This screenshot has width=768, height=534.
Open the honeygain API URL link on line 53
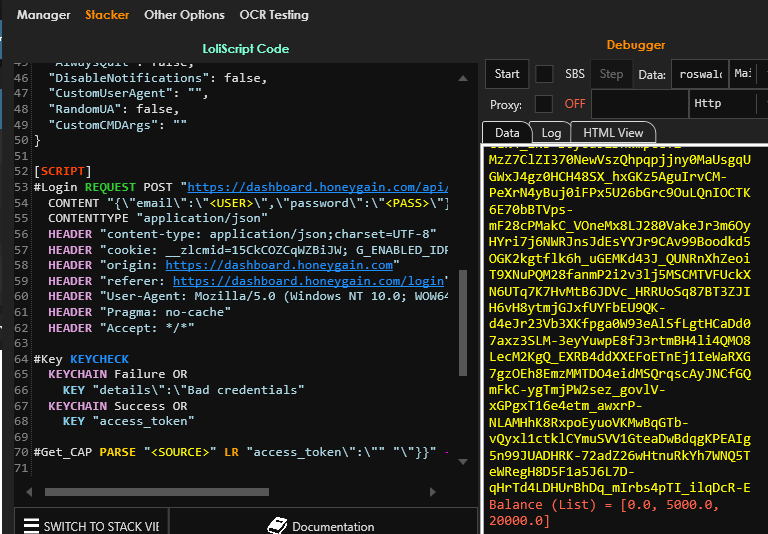317,187
